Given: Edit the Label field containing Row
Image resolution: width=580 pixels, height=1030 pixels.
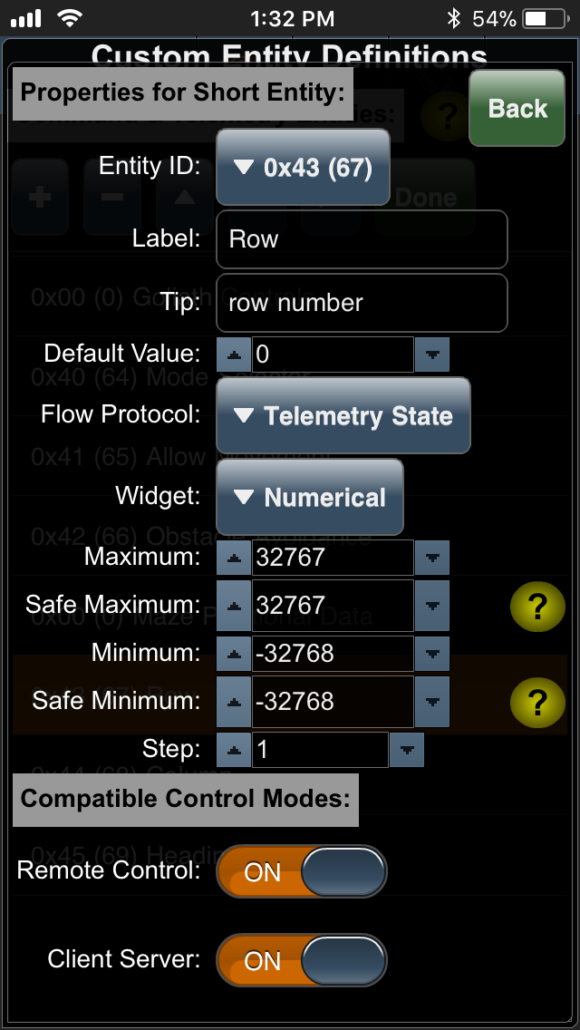Looking at the screenshot, I should 362,239.
